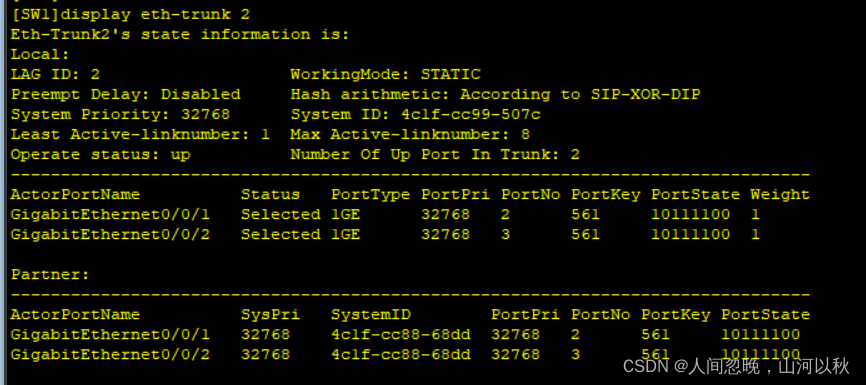Click local GigabitEthernet0/0/1 row's 'Selected' status
This screenshot has height=385, width=866.
(281, 214)
